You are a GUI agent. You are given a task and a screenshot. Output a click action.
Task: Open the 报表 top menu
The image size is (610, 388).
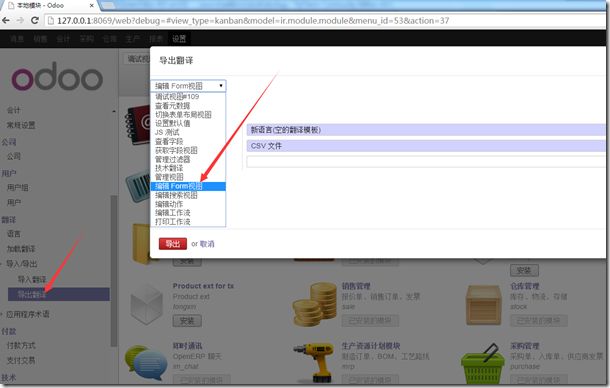point(156,39)
